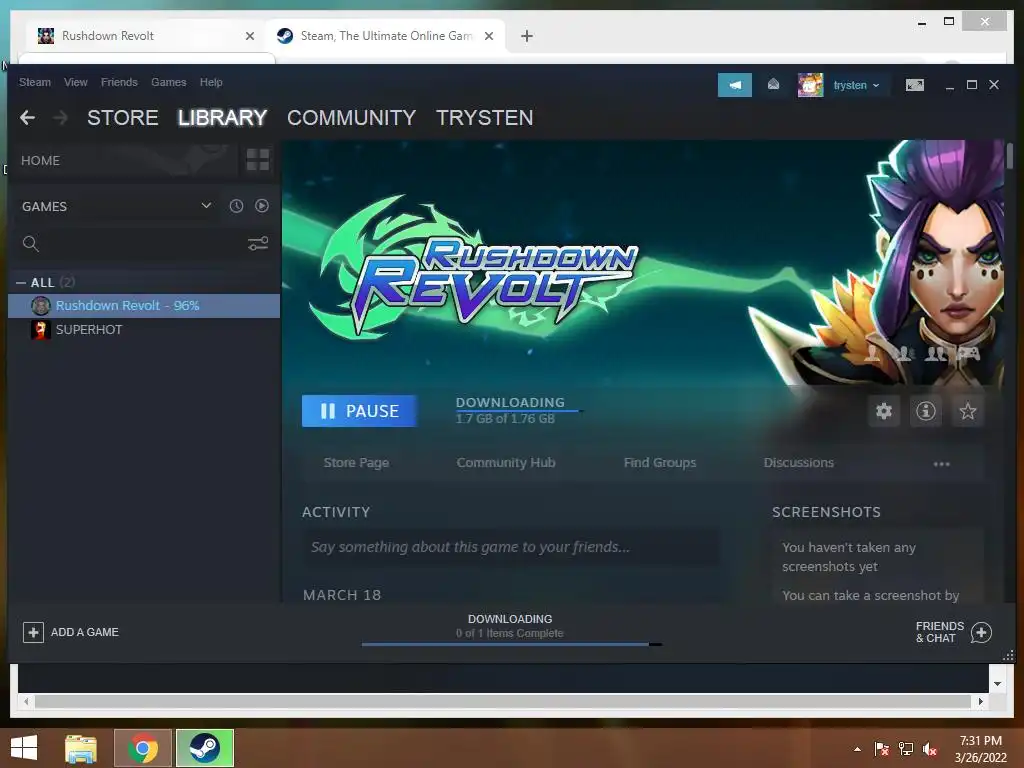Screen dimensions: 1024x768
Task: Click the trysten profile avatar
Action: click(810, 85)
